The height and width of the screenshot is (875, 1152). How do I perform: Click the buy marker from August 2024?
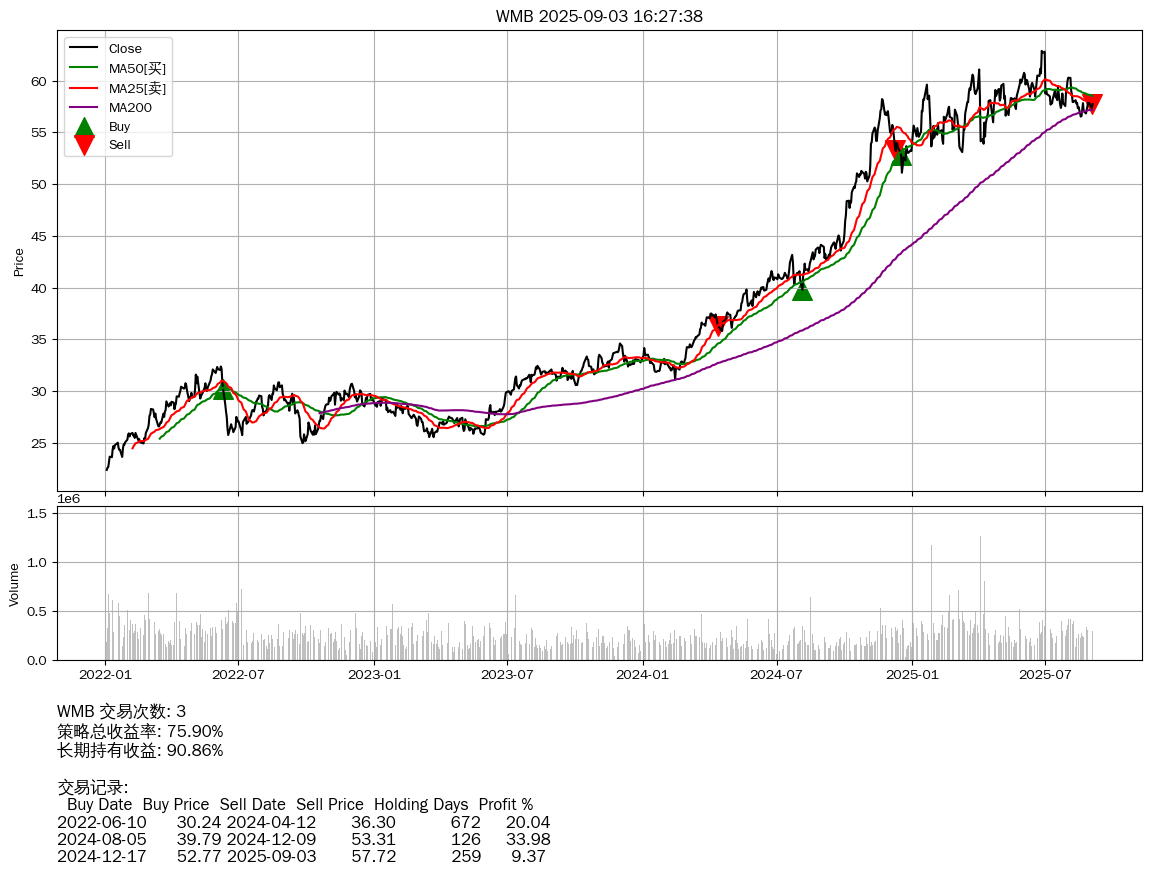click(802, 290)
